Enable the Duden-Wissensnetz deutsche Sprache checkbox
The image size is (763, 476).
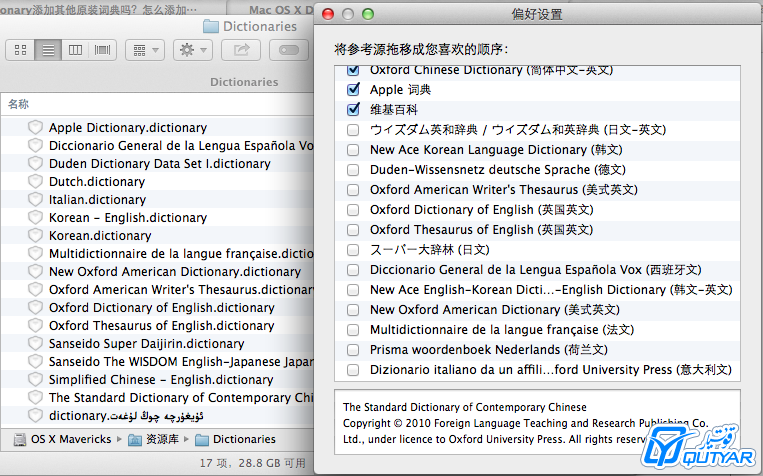tap(353, 170)
